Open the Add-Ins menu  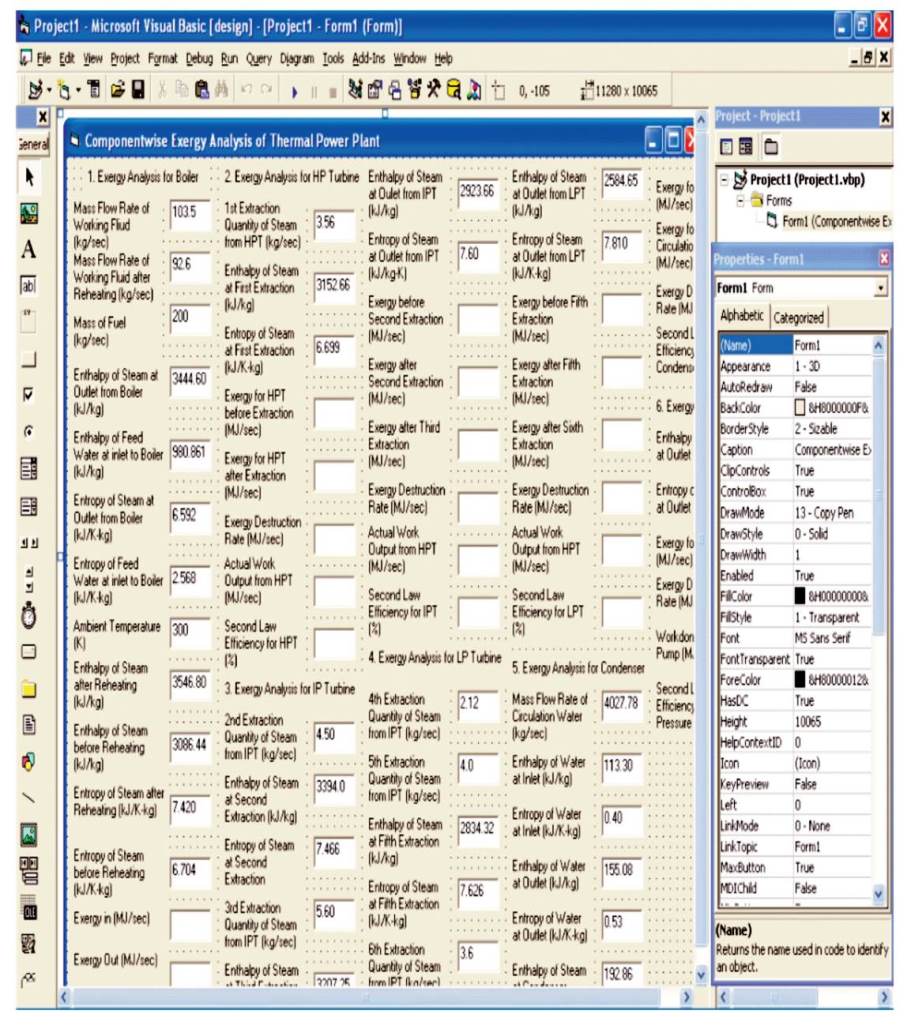(x=369, y=59)
